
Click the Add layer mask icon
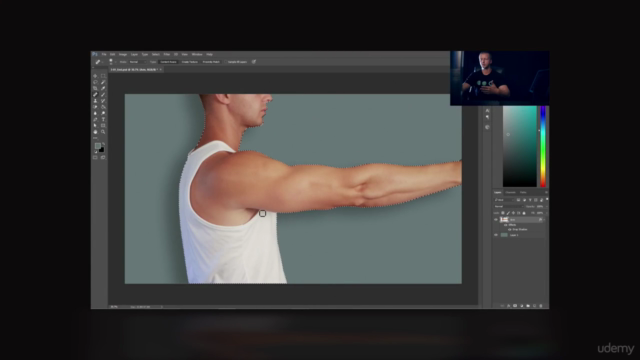coord(515,306)
